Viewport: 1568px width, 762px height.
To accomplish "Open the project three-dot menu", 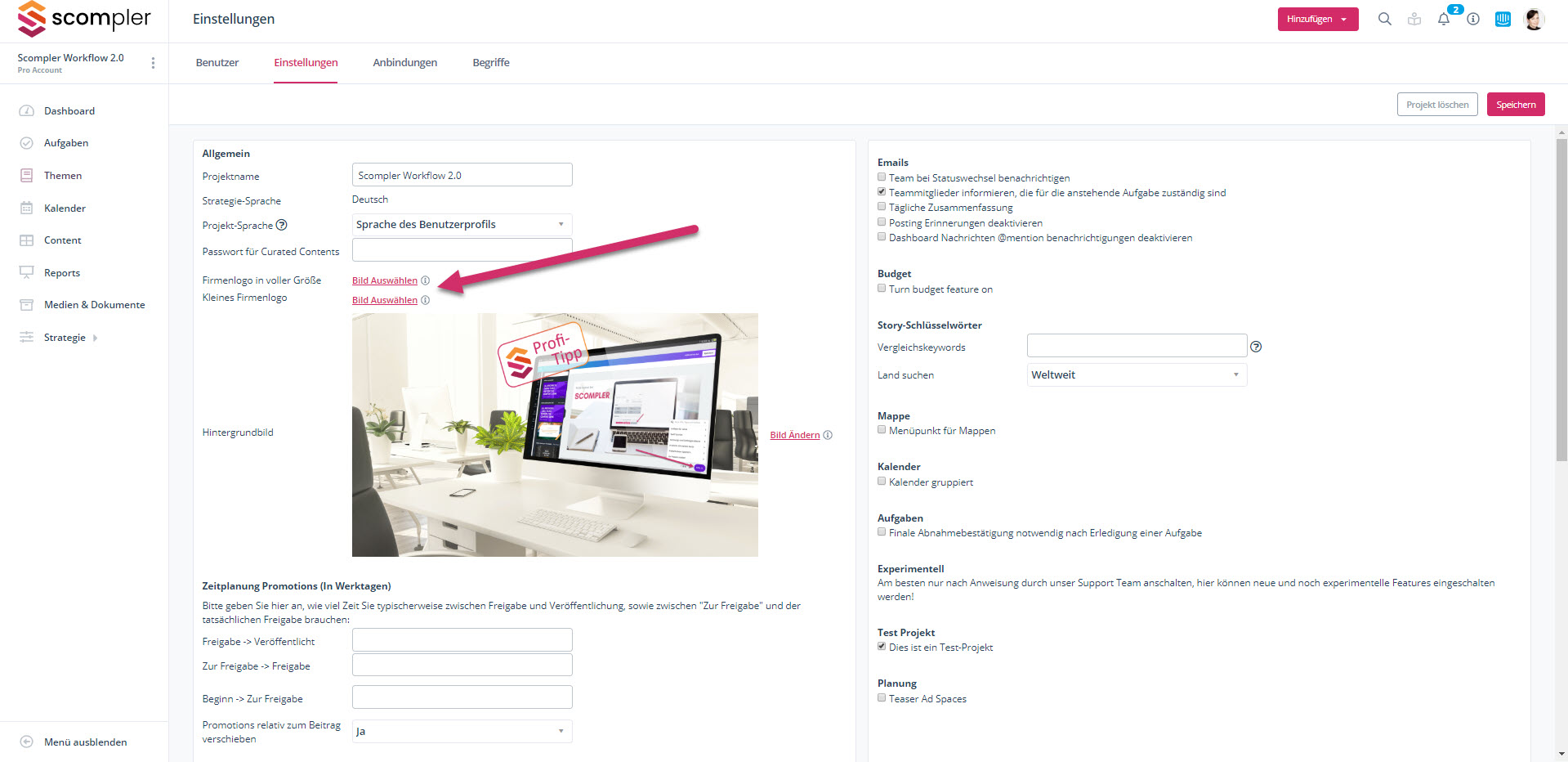I will tap(153, 63).
